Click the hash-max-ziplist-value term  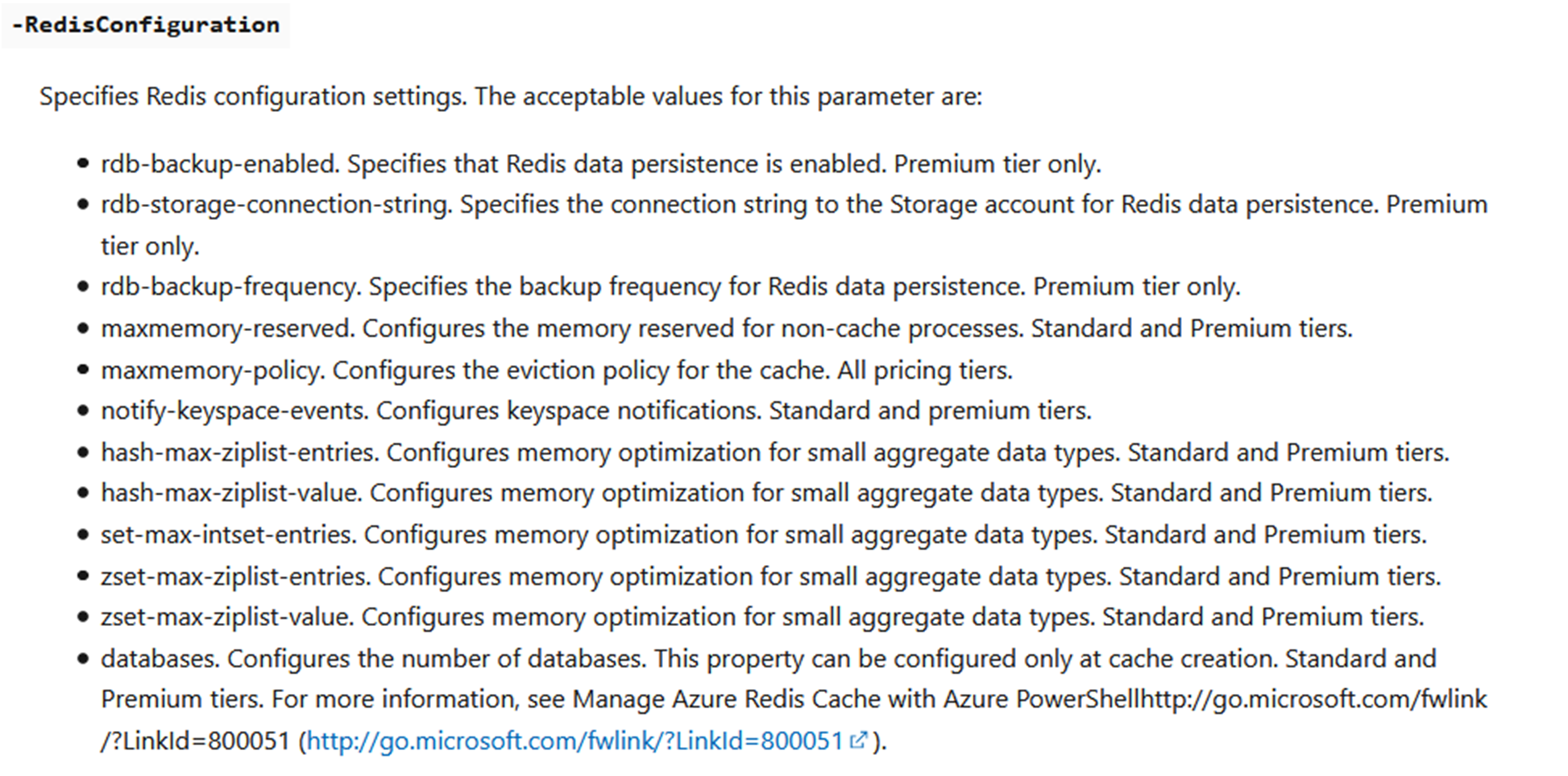(230, 493)
